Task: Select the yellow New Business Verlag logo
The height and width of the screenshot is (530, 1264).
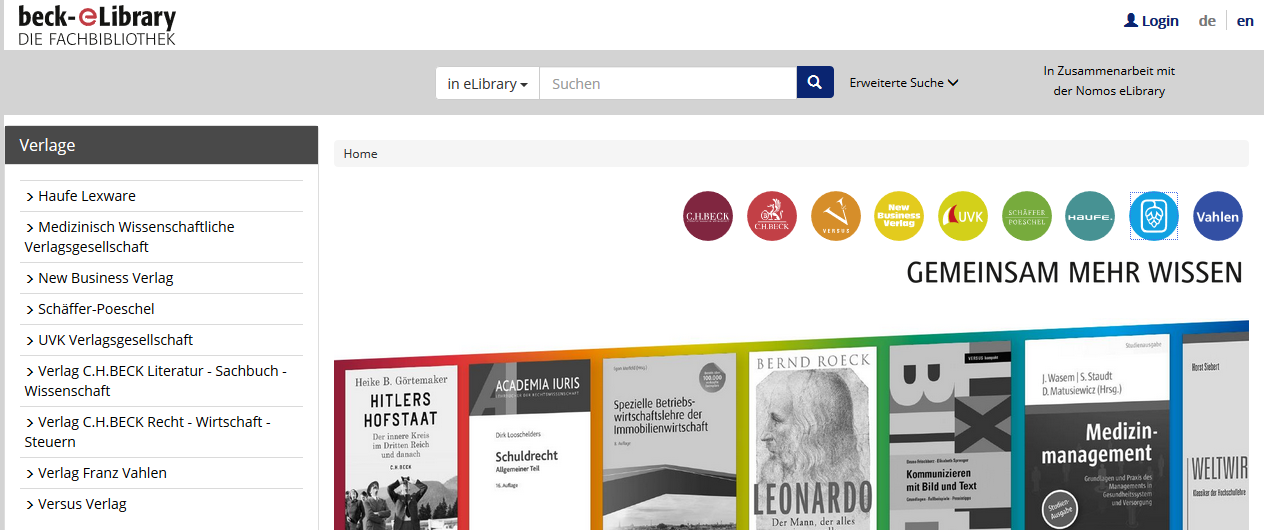Action: point(899,216)
